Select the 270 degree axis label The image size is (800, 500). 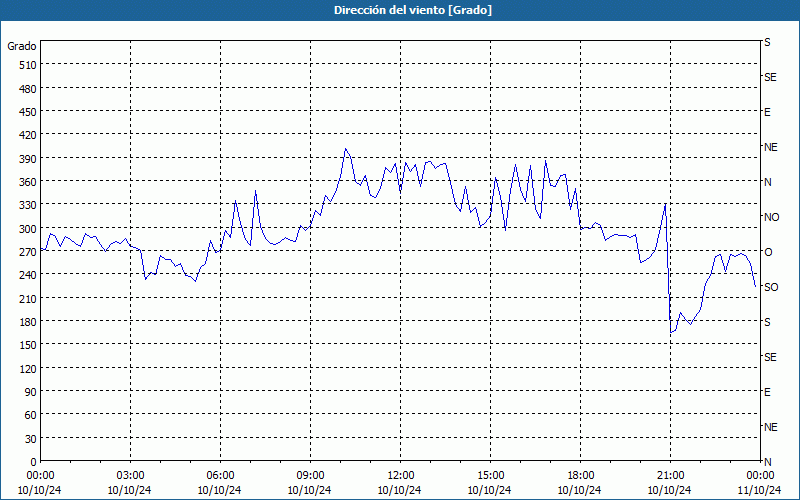tap(28, 252)
